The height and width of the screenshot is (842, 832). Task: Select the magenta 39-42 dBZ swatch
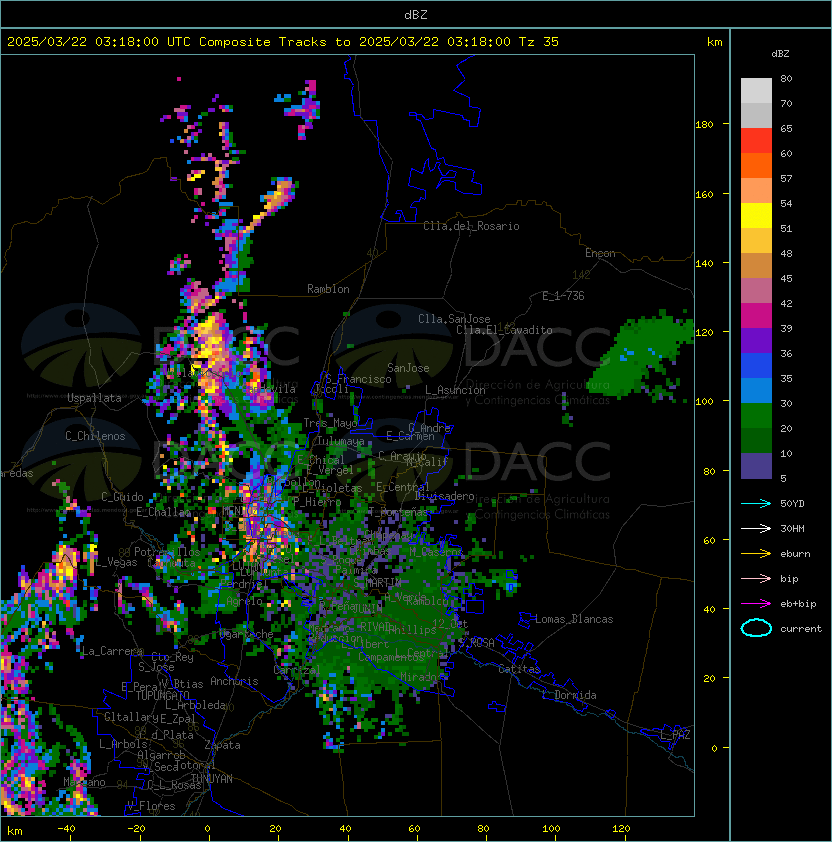tap(756, 316)
